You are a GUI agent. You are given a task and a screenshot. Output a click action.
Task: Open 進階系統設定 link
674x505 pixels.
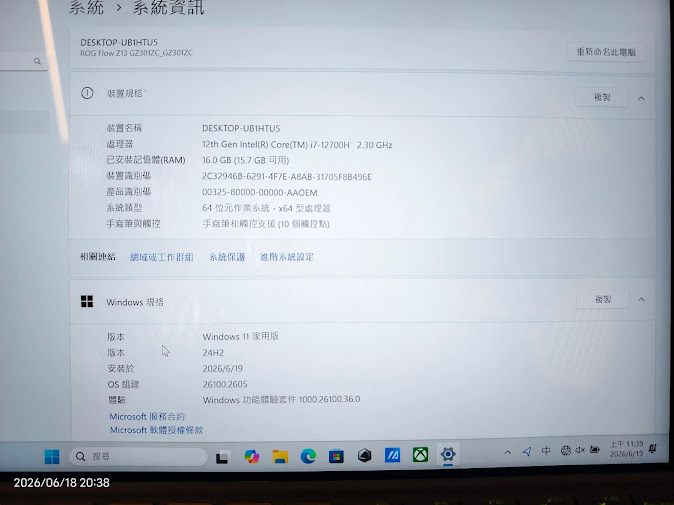(x=287, y=257)
